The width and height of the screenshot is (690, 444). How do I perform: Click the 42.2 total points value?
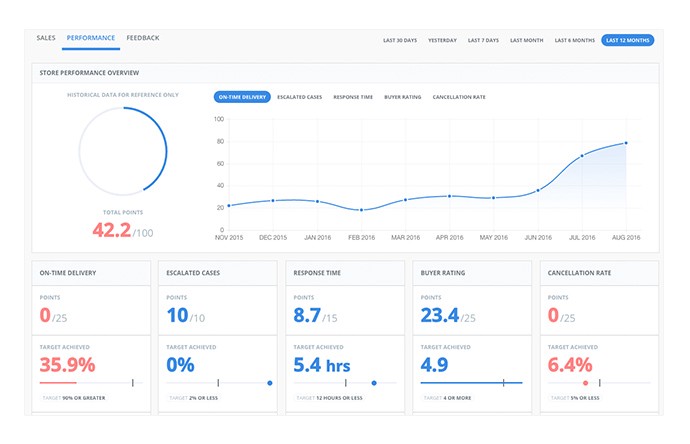(111, 230)
